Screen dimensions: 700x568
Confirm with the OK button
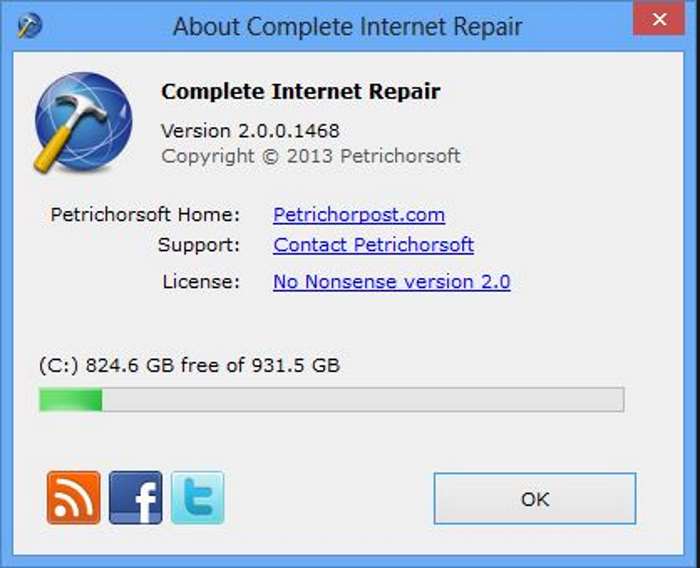[535, 498]
